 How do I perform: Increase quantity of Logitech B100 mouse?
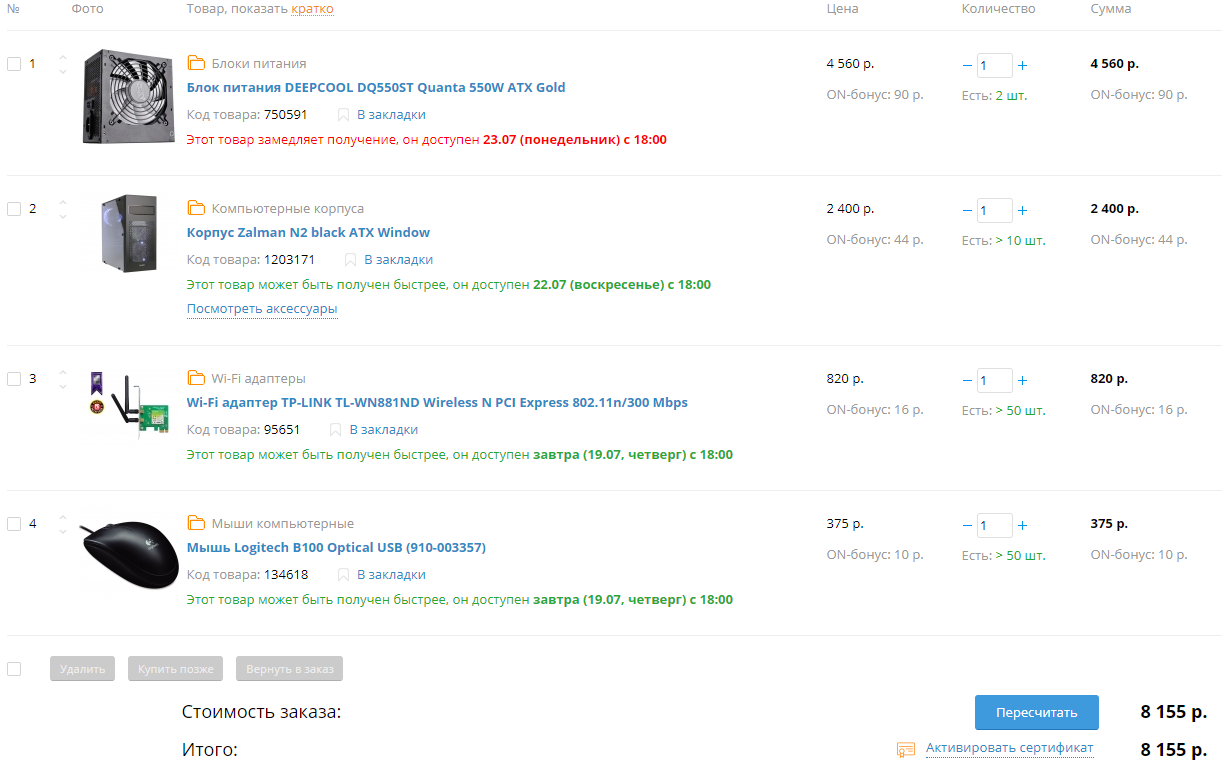click(1022, 525)
